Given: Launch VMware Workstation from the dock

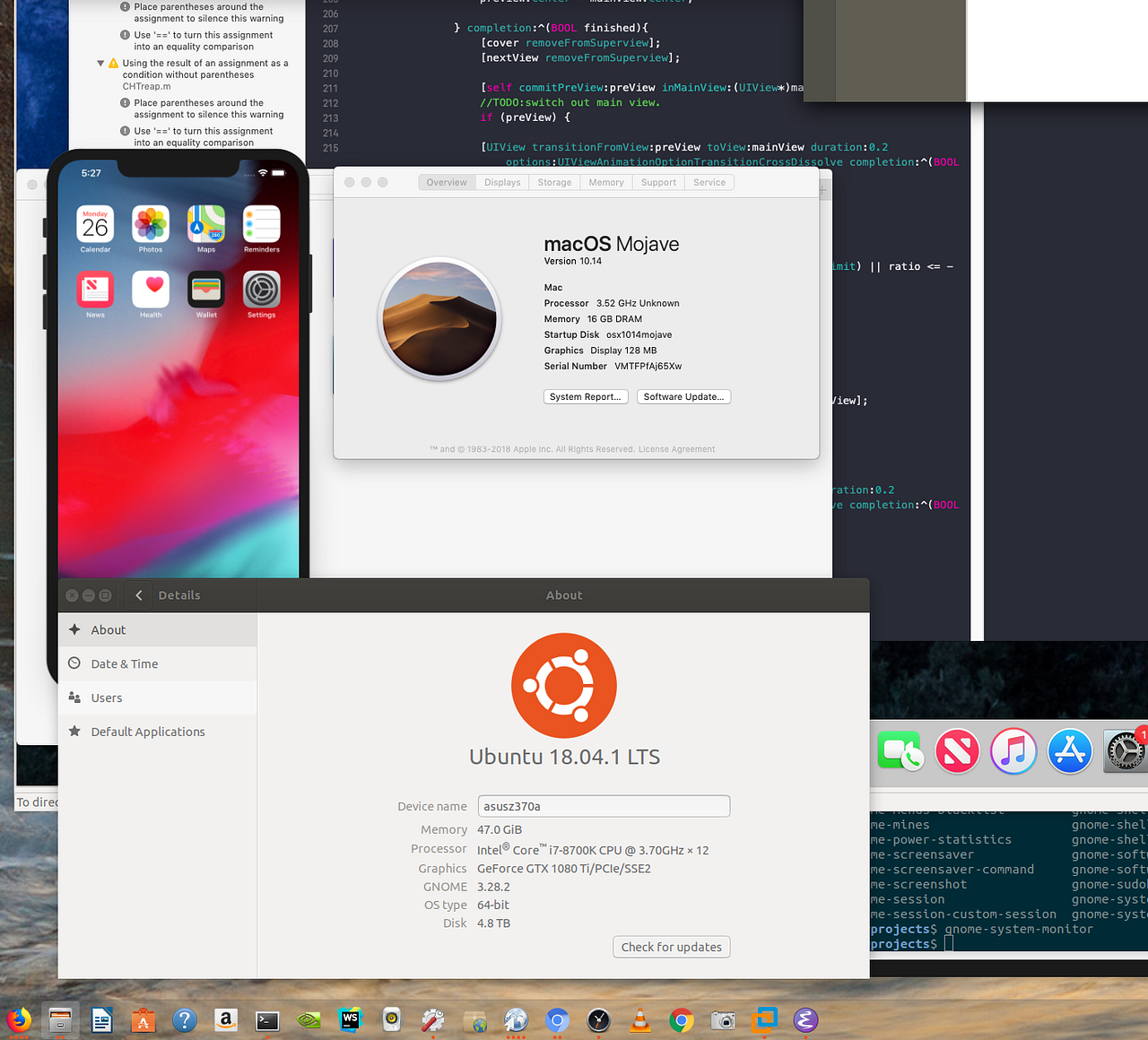Looking at the screenshot, I should pos(764,1020).
